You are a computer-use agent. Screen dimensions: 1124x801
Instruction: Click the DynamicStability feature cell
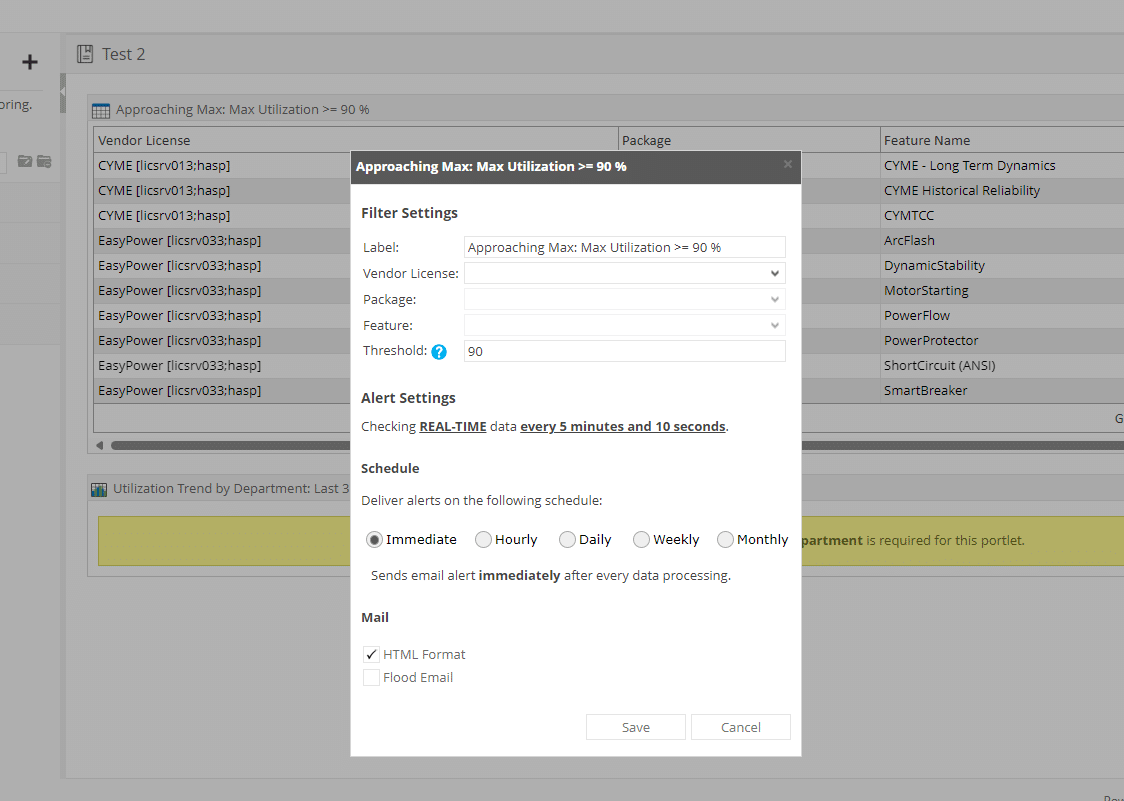point(1001,265)
